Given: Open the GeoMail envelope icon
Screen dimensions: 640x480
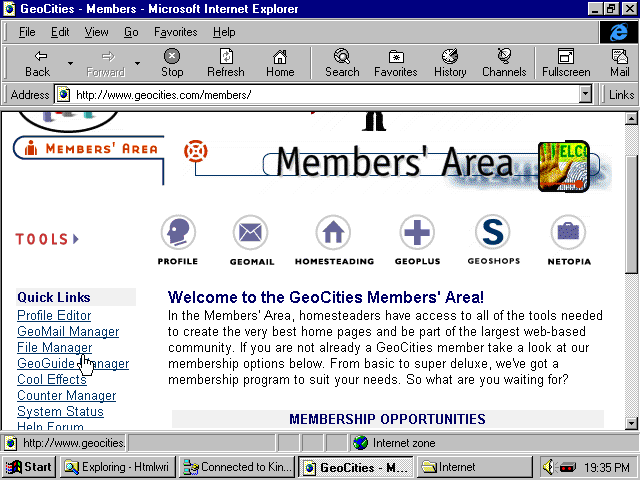Looking at the screenshot, I should [251, 232].
